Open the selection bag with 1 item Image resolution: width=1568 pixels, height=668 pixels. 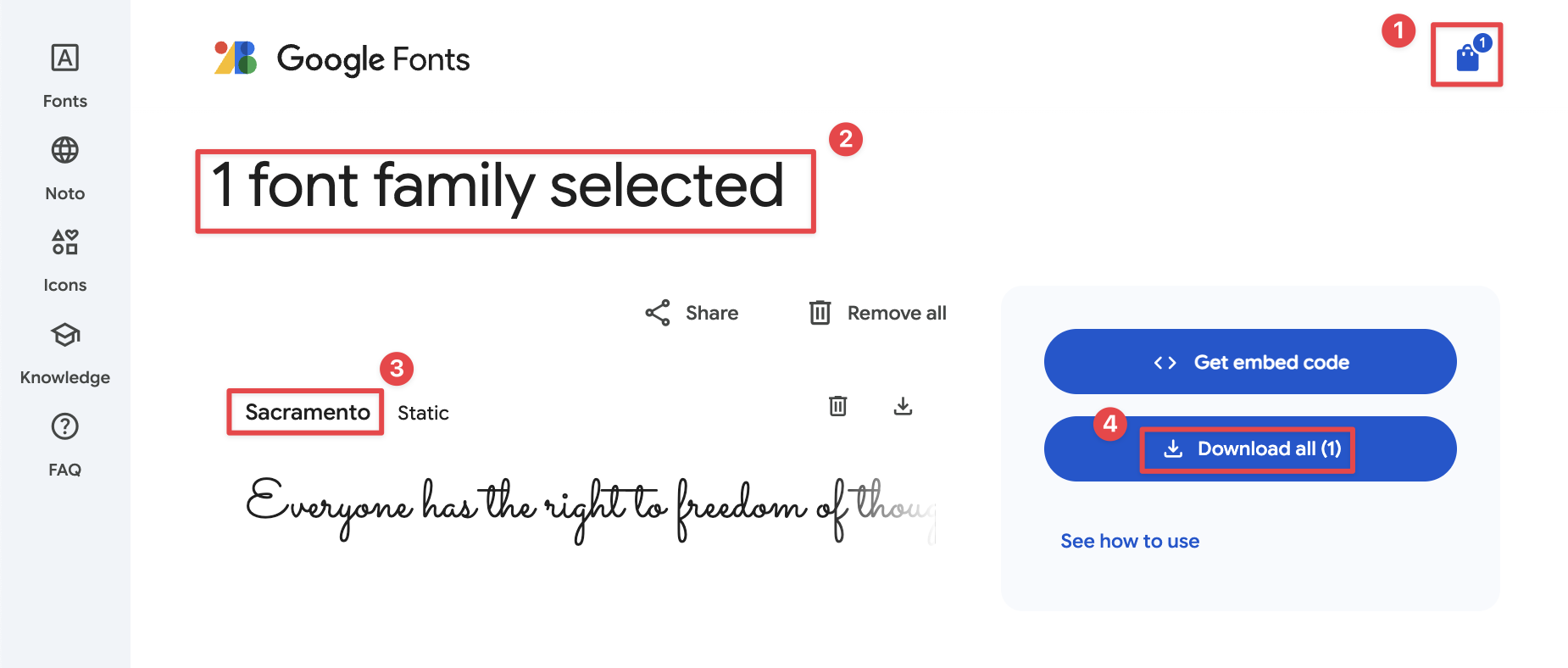click(1465, 55)
